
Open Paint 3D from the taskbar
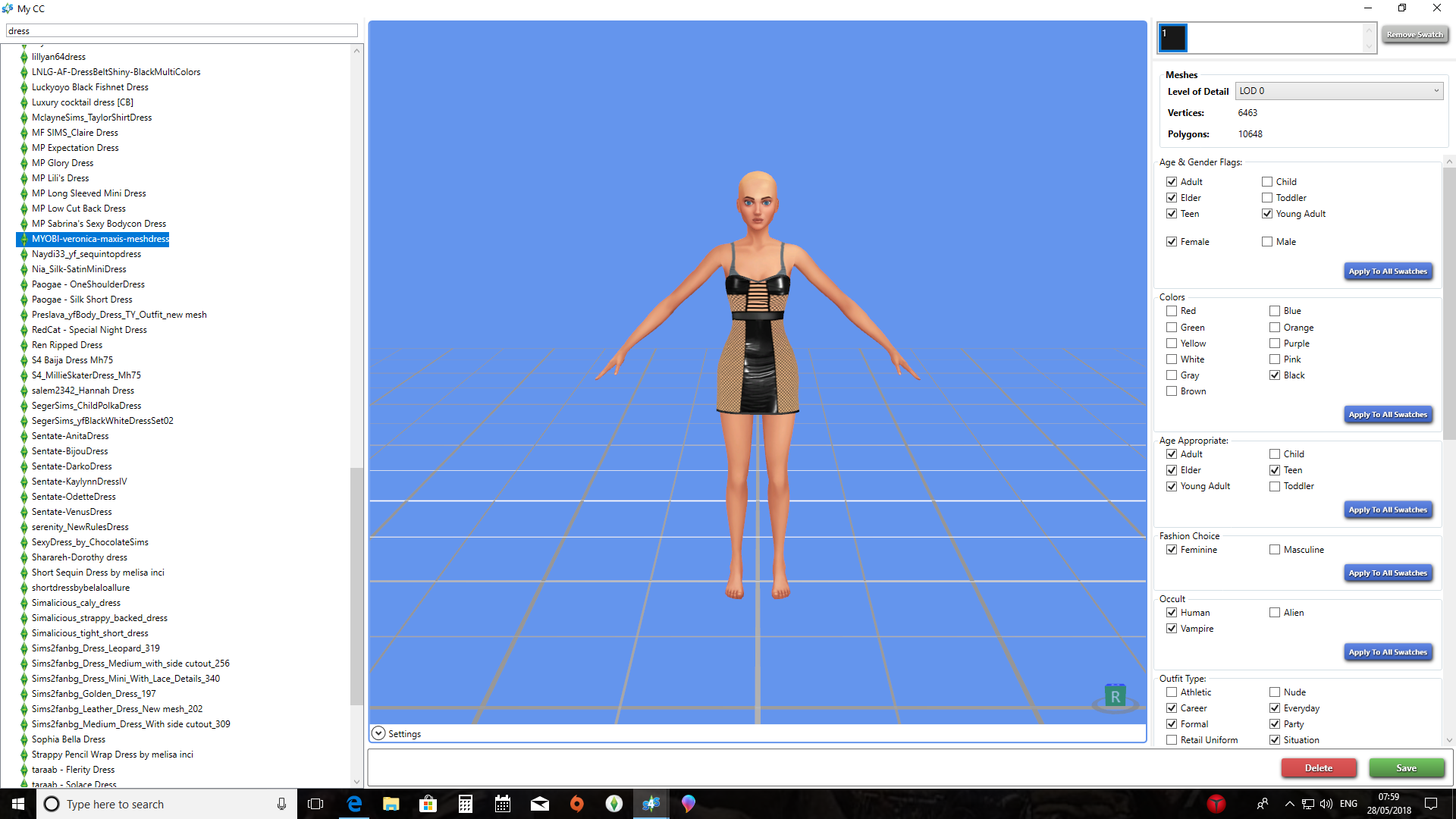[x=689, y=804]
